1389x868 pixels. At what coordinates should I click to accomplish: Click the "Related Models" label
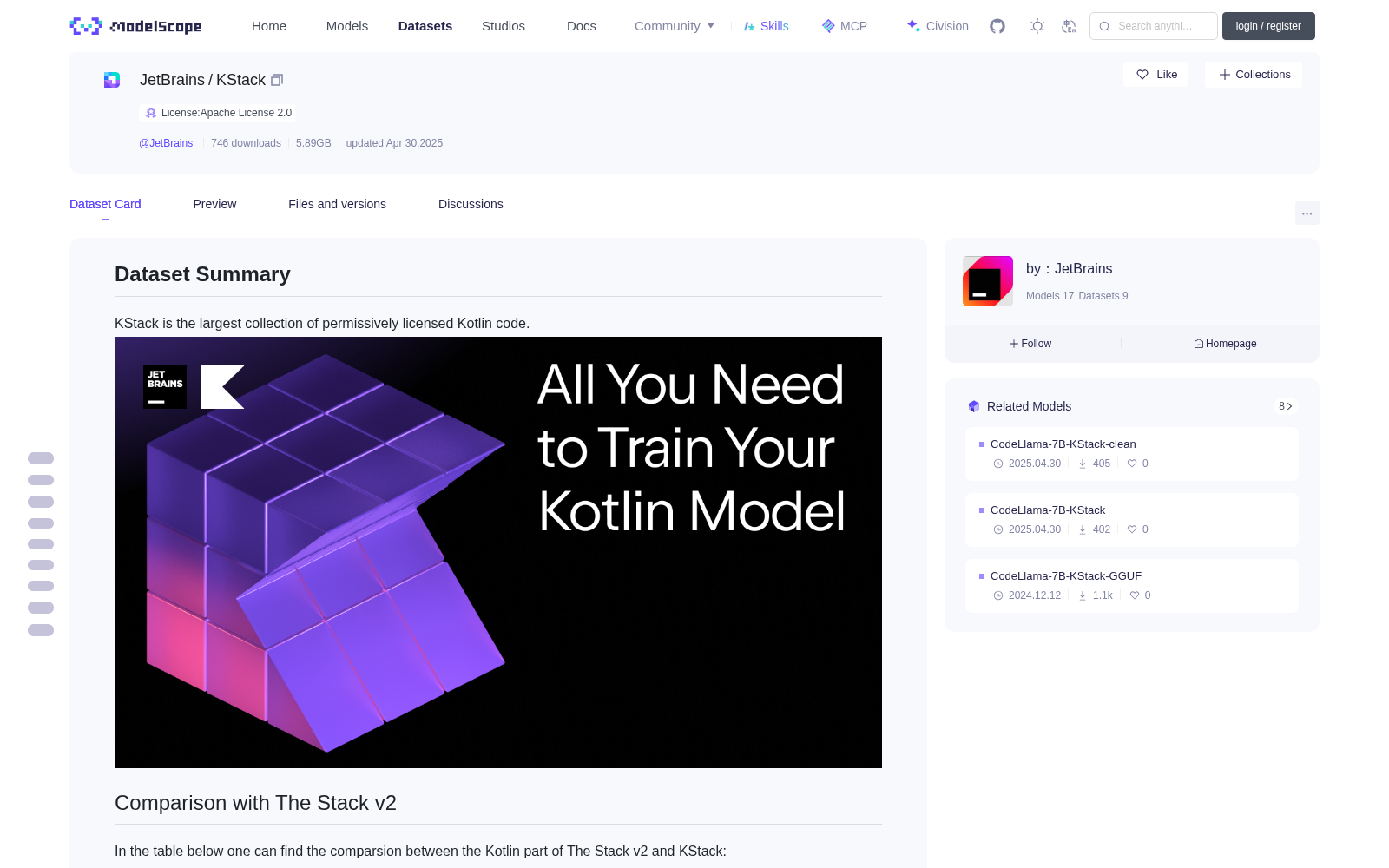click(1029, 406)
